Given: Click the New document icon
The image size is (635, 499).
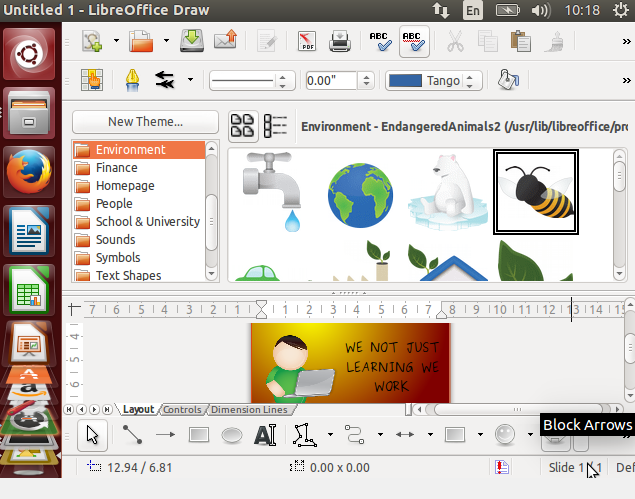Looking at the screenshot, I should (92, 41).
